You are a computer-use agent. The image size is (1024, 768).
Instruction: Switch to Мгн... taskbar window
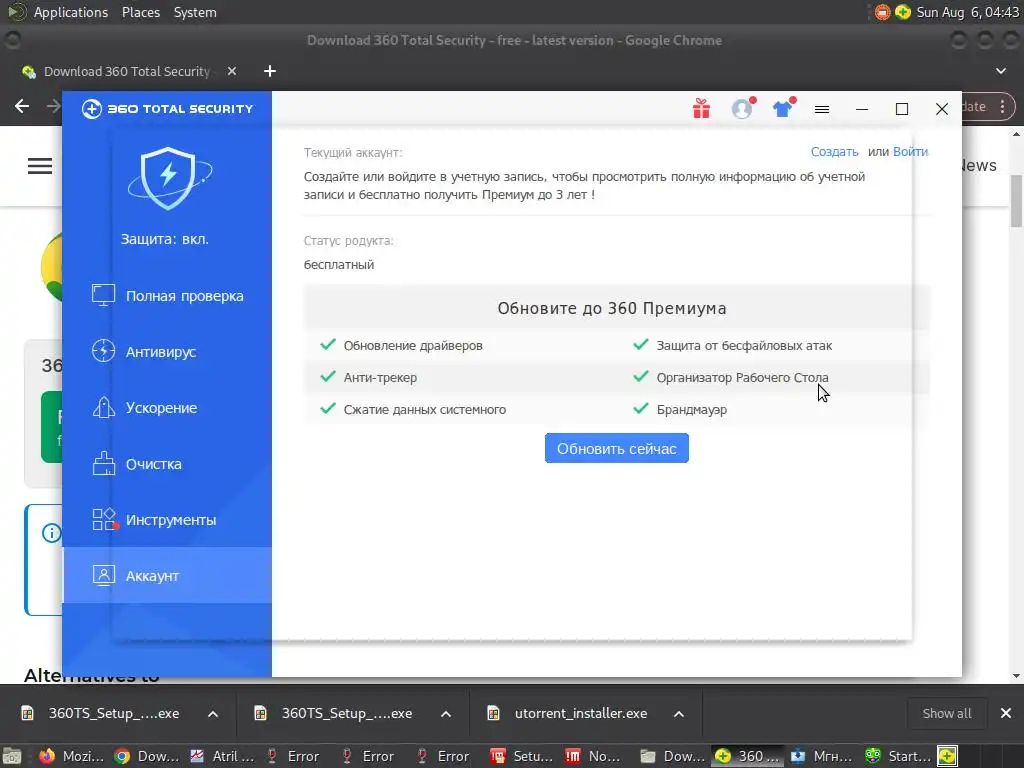pos(822,756)
